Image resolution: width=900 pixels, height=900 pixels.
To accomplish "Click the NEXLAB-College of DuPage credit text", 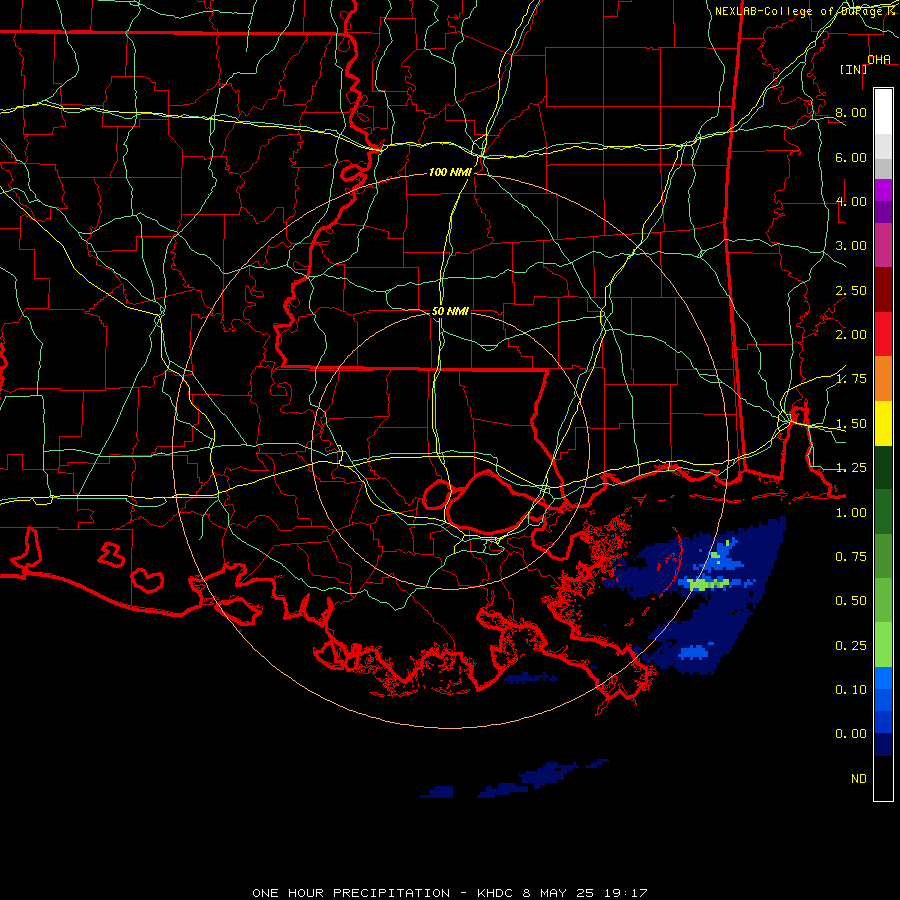I will coord(805,11).
